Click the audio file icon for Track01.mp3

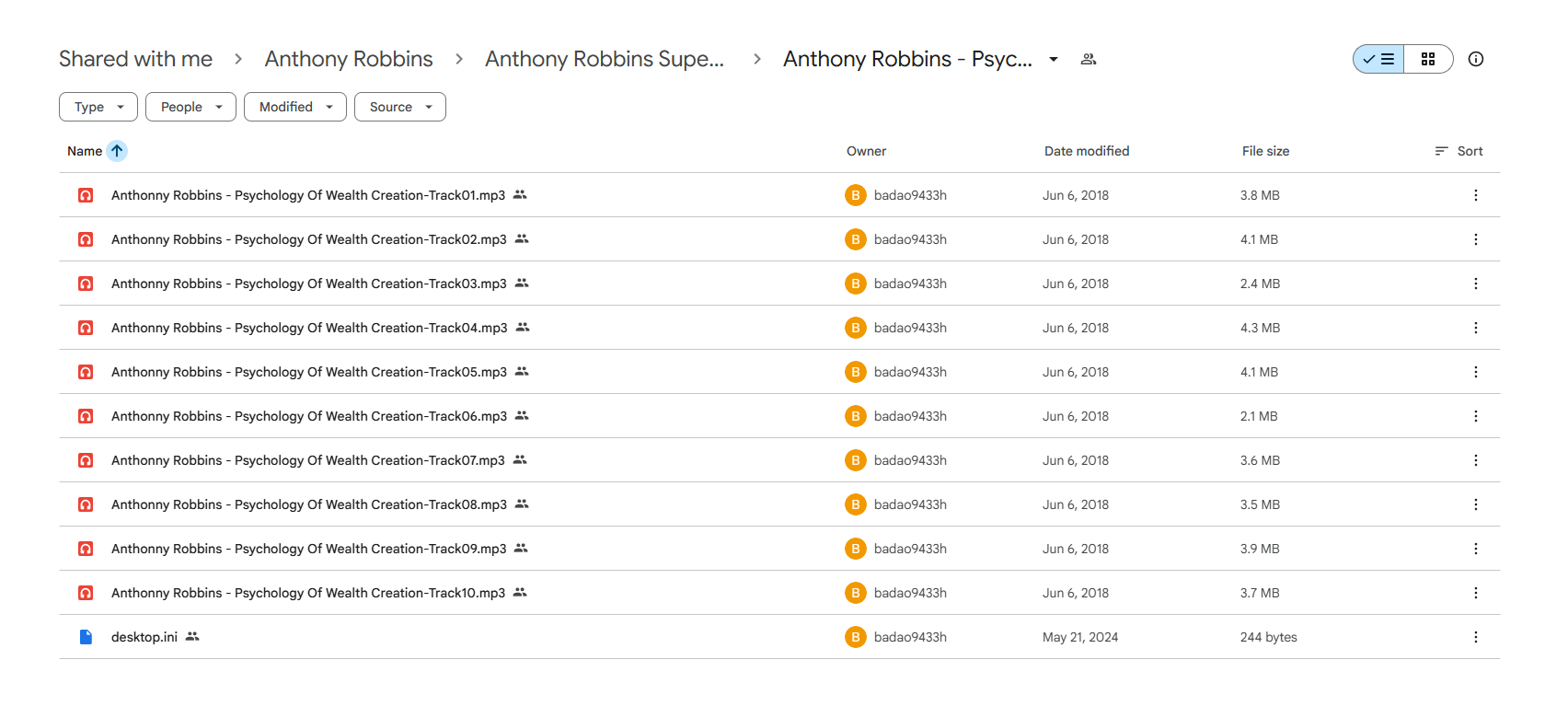click(x=86, y=195)
